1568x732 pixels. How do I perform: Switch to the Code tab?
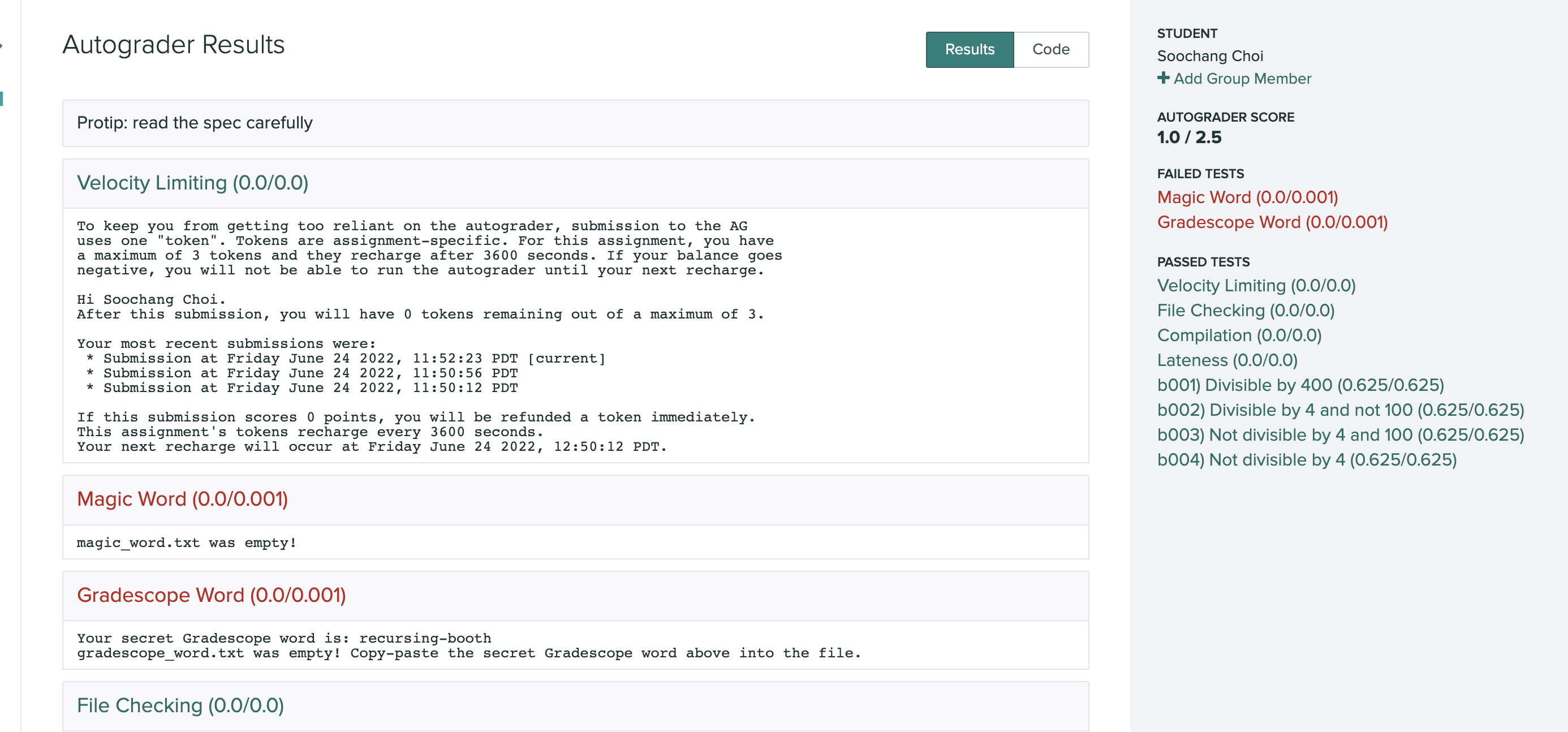pos(1050,49)
